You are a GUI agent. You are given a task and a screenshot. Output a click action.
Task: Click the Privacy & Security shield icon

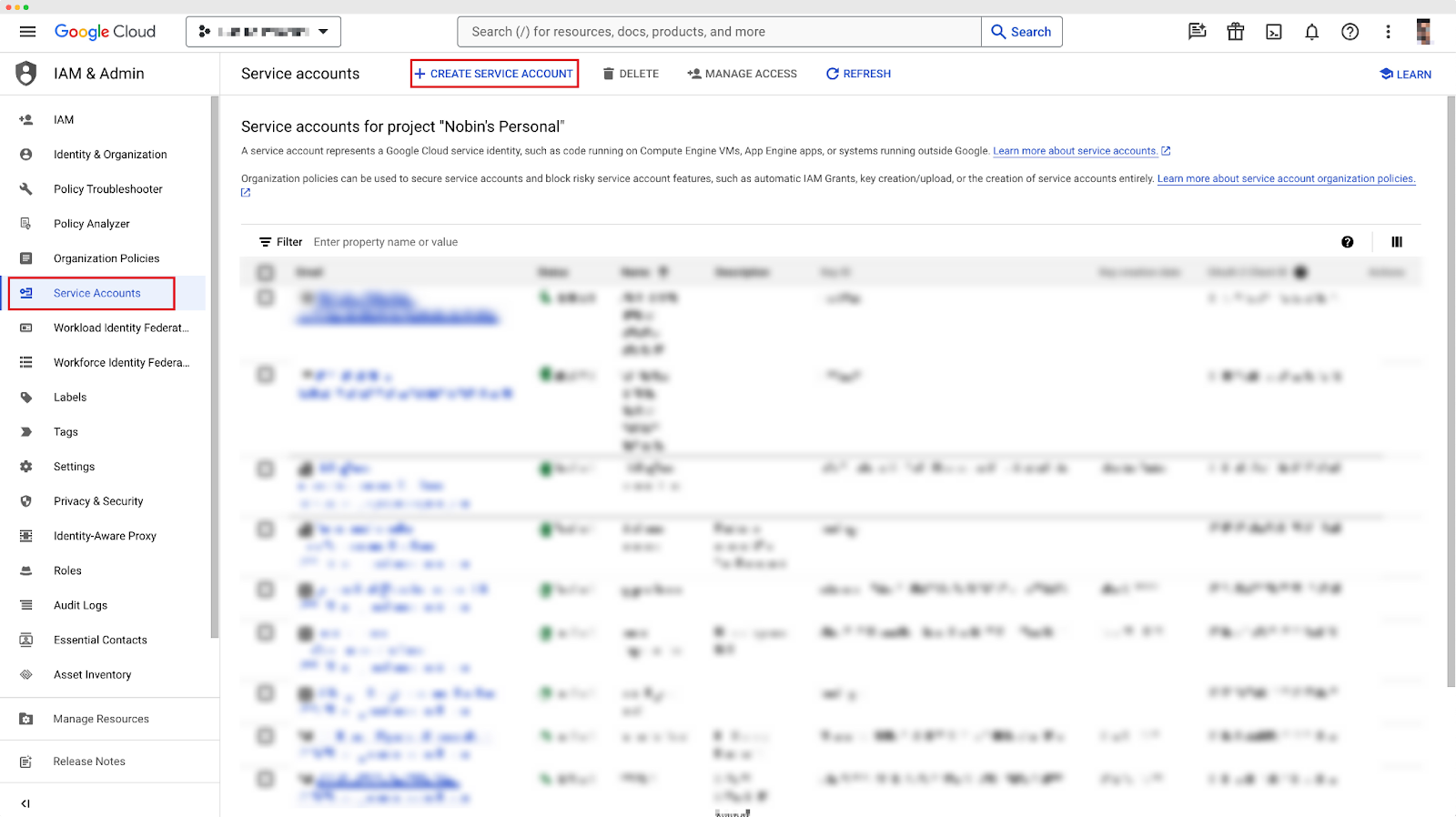(26, 501)
